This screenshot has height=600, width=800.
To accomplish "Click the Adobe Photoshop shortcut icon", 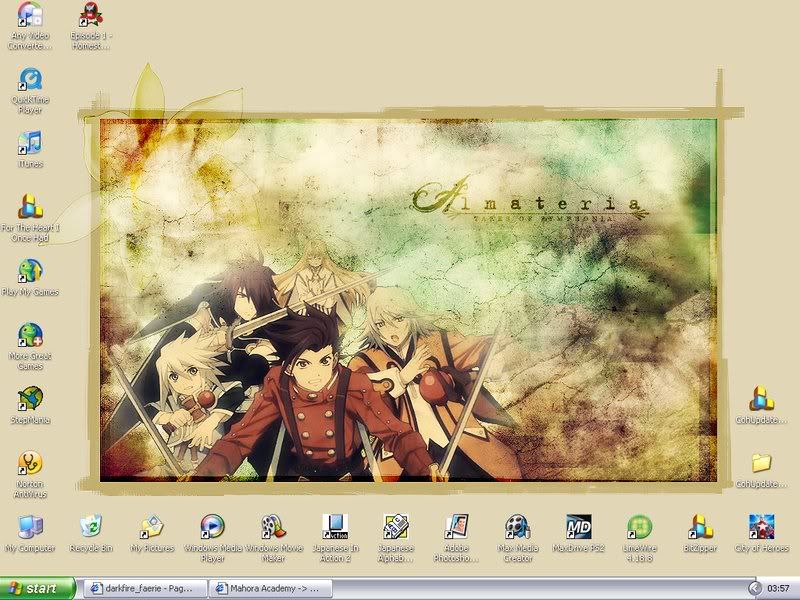I will (x=456, y=527).
